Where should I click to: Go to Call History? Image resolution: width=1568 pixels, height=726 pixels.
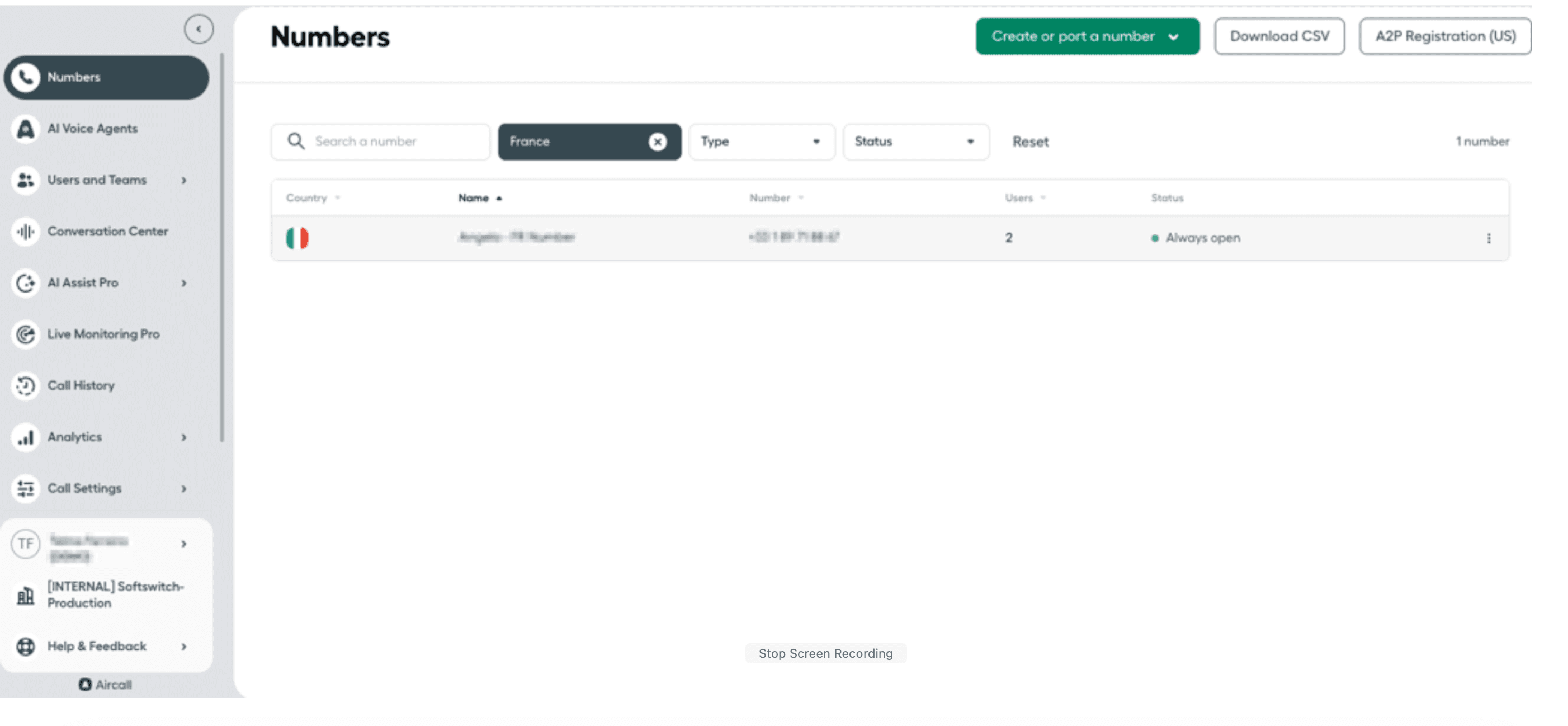[x=81, y=385]
